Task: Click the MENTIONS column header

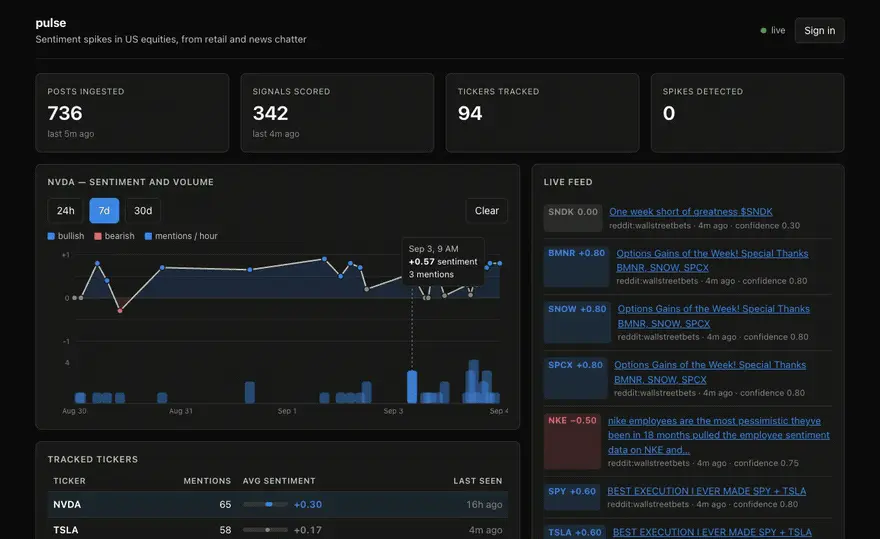Action: coord(207,481)
